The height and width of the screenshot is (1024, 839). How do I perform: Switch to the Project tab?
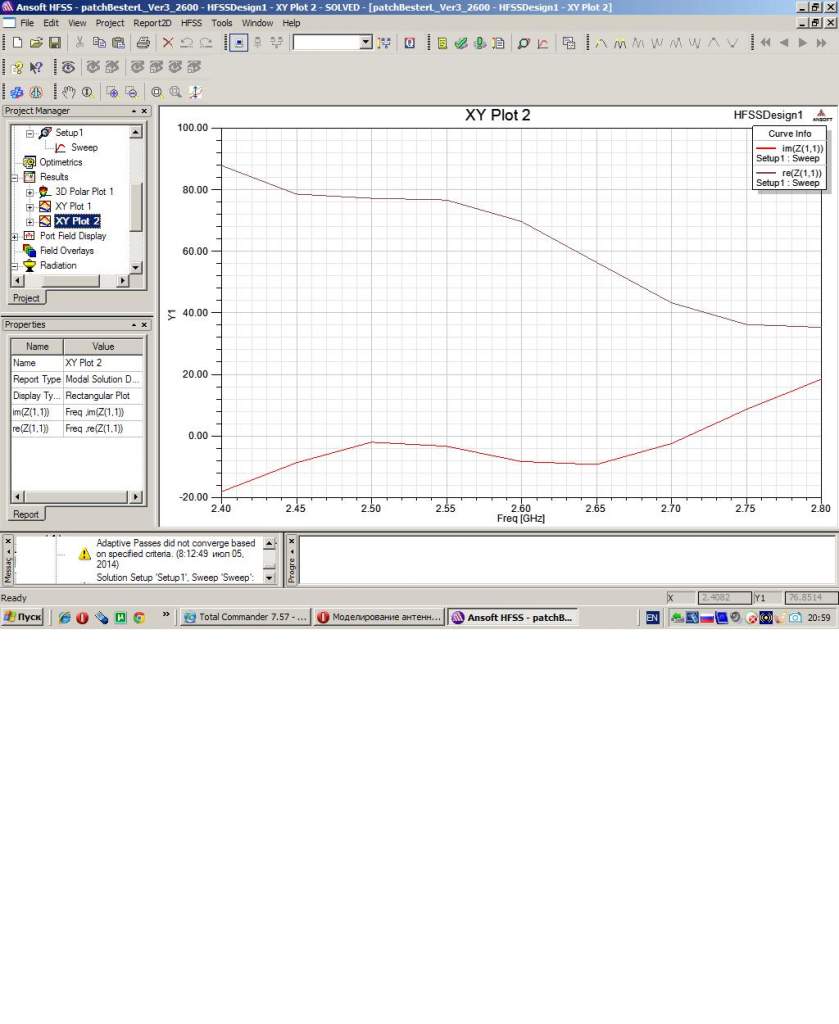click(x=27, y=298)
